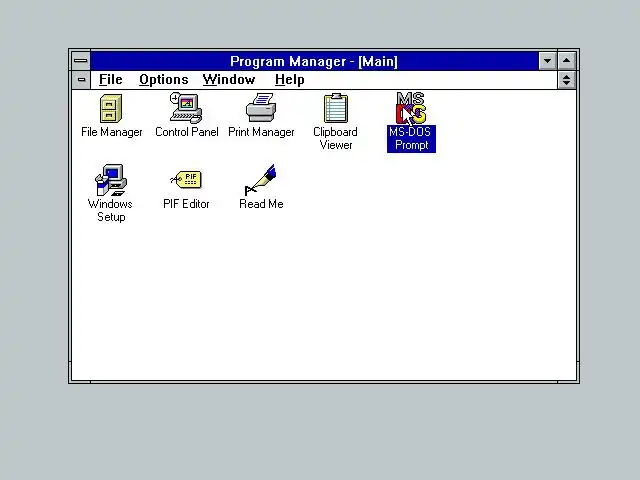Open Program Manager control menu box

pyautogui.click(x=81, y=61)
